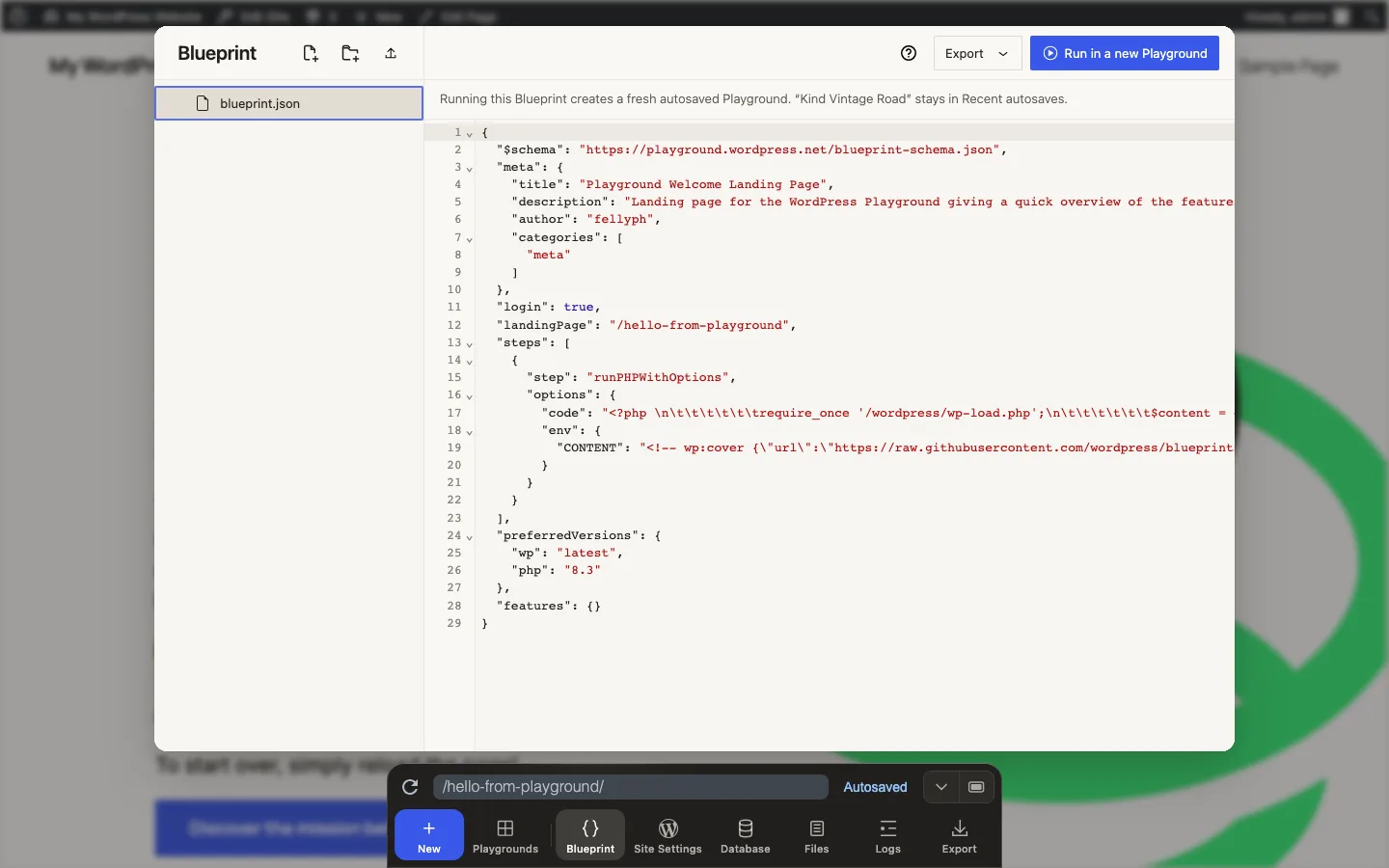Switch to the Blueprint tab in bottom bar

pos(590,835)
